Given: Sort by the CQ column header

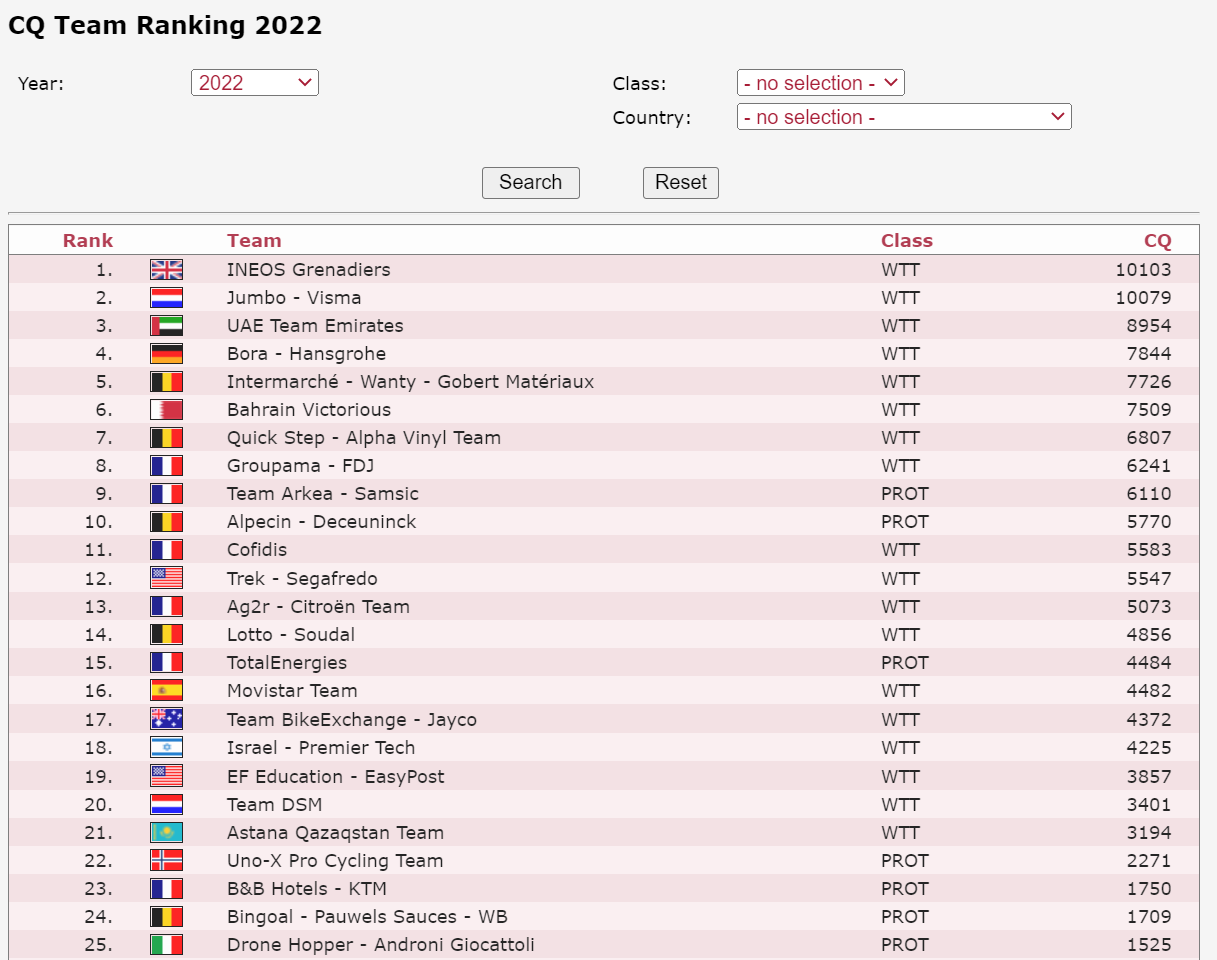Looking at the screenshot, I should click(x=1157, y=240).
